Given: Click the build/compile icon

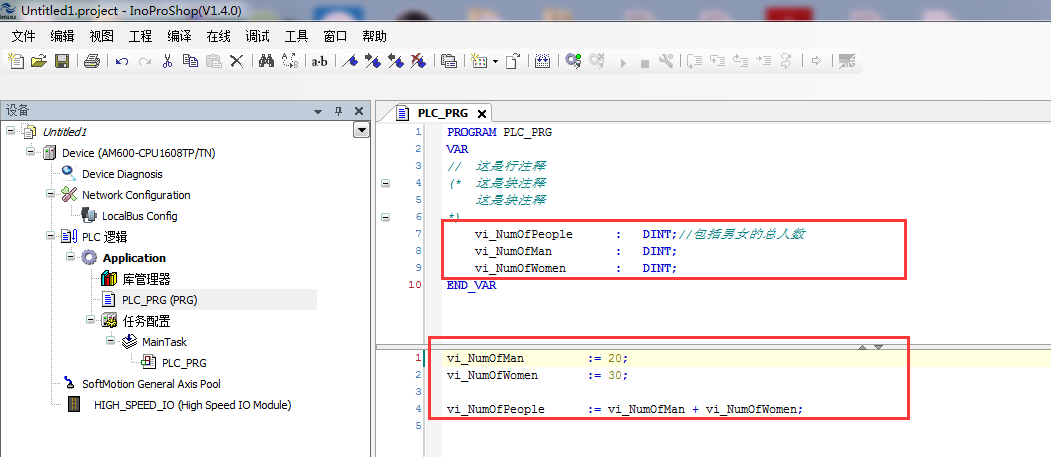Looking at the screenshot, I should (543, 61).
